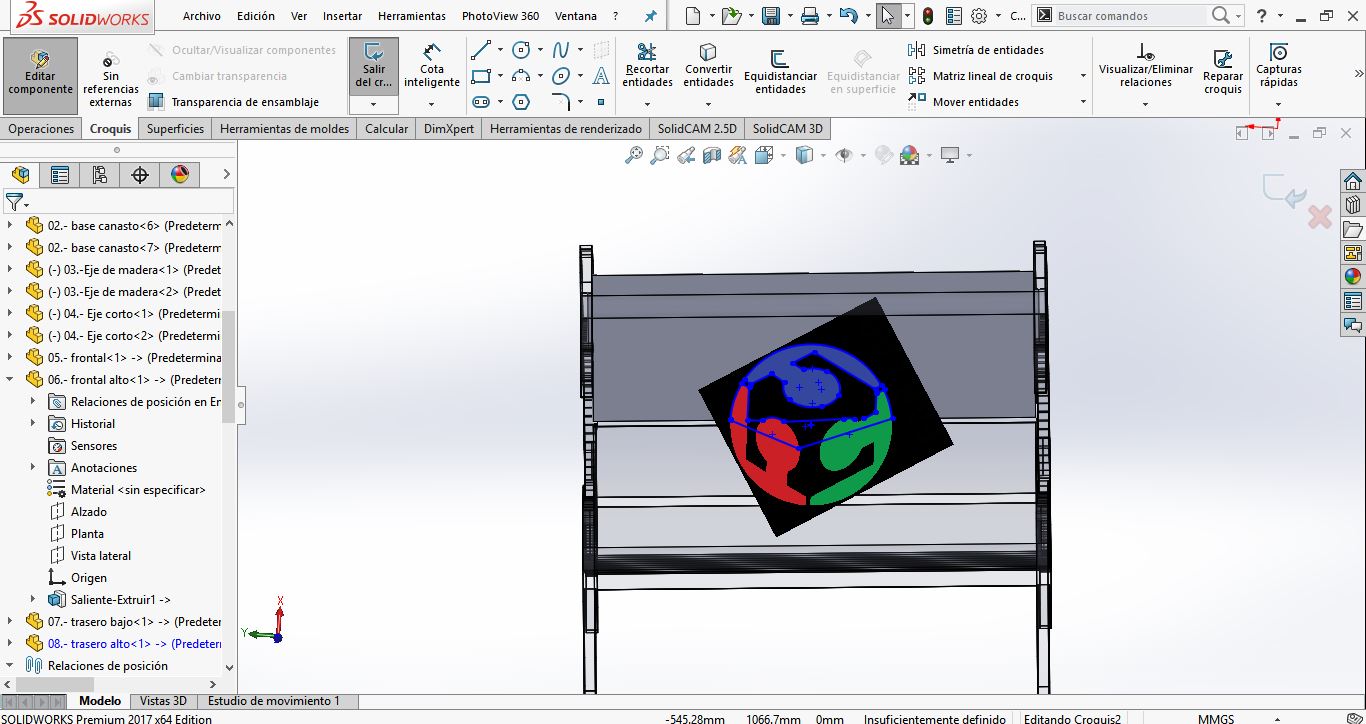Open the PropertyManager panel tab
This screenshot has height=724, width=1366.
(60, 175)
